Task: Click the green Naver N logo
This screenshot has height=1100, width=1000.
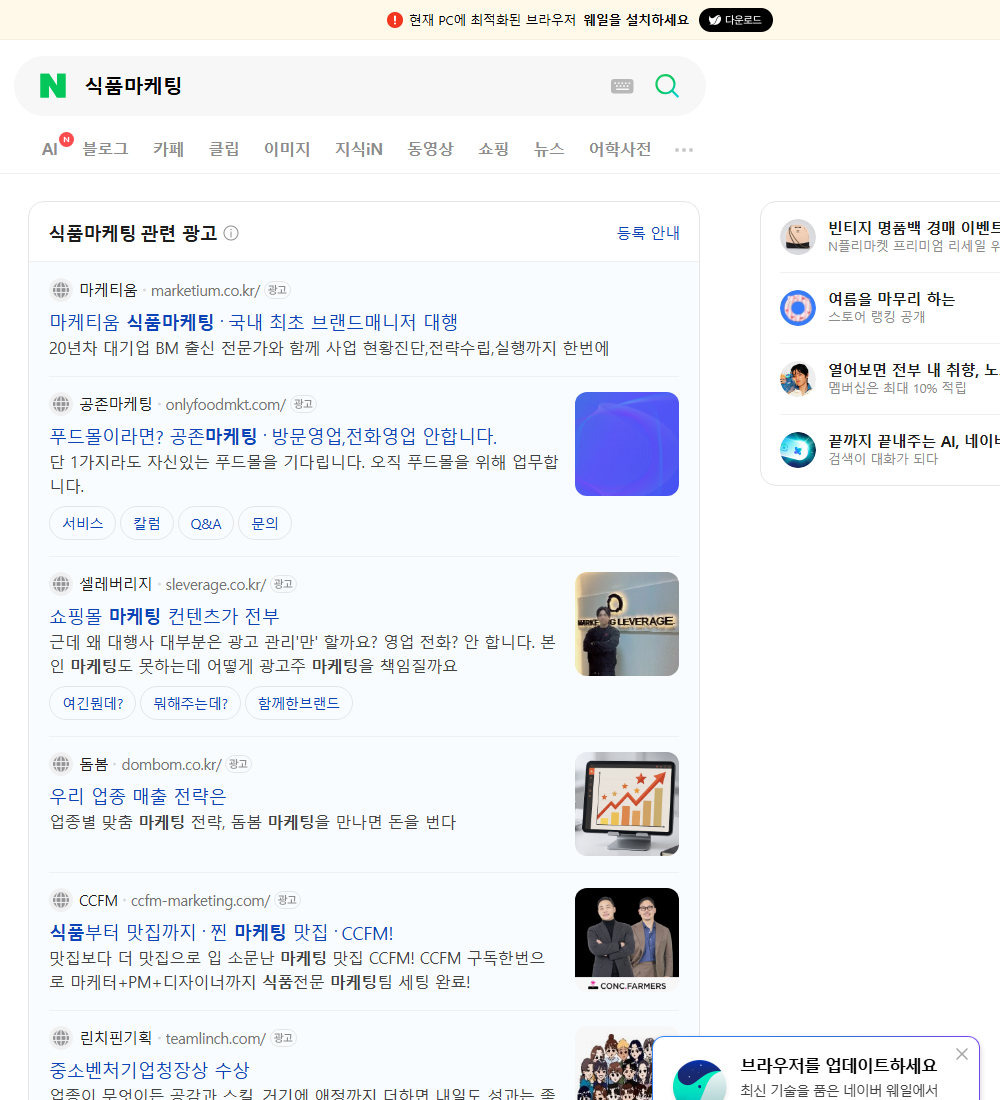Action: pos(53,86)
